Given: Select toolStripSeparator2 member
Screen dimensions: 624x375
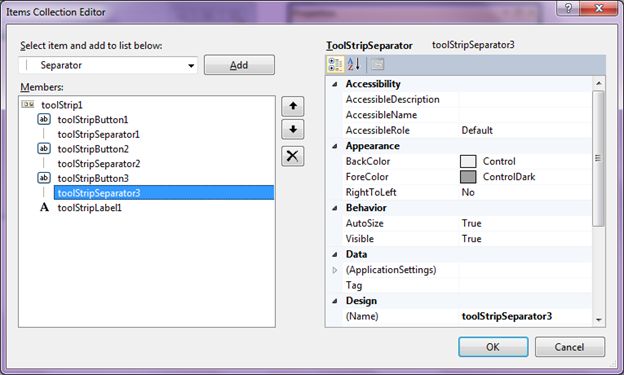Looking at the screenshot, I should tap(99, 164).
